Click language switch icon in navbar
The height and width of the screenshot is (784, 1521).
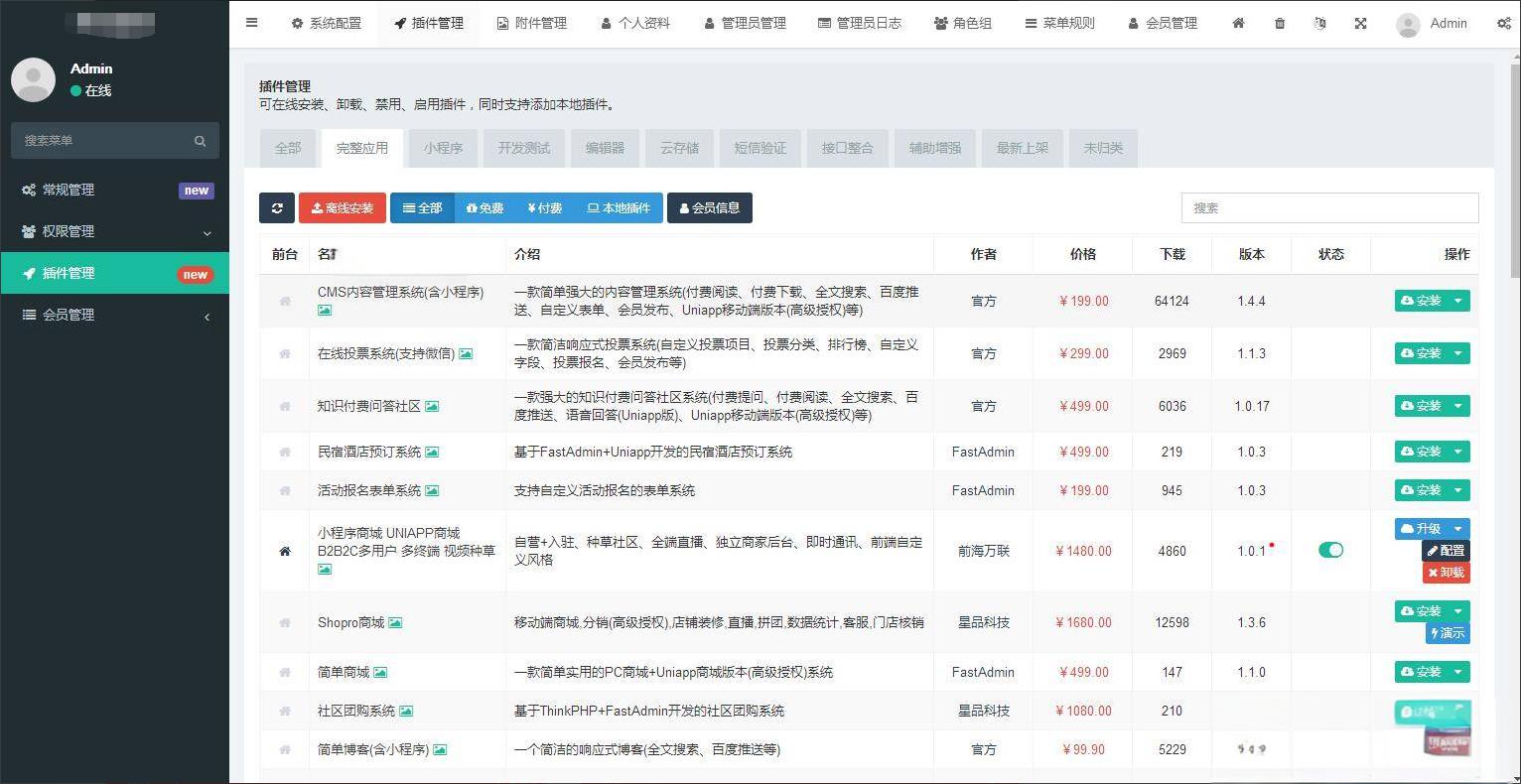point(1319,23)
